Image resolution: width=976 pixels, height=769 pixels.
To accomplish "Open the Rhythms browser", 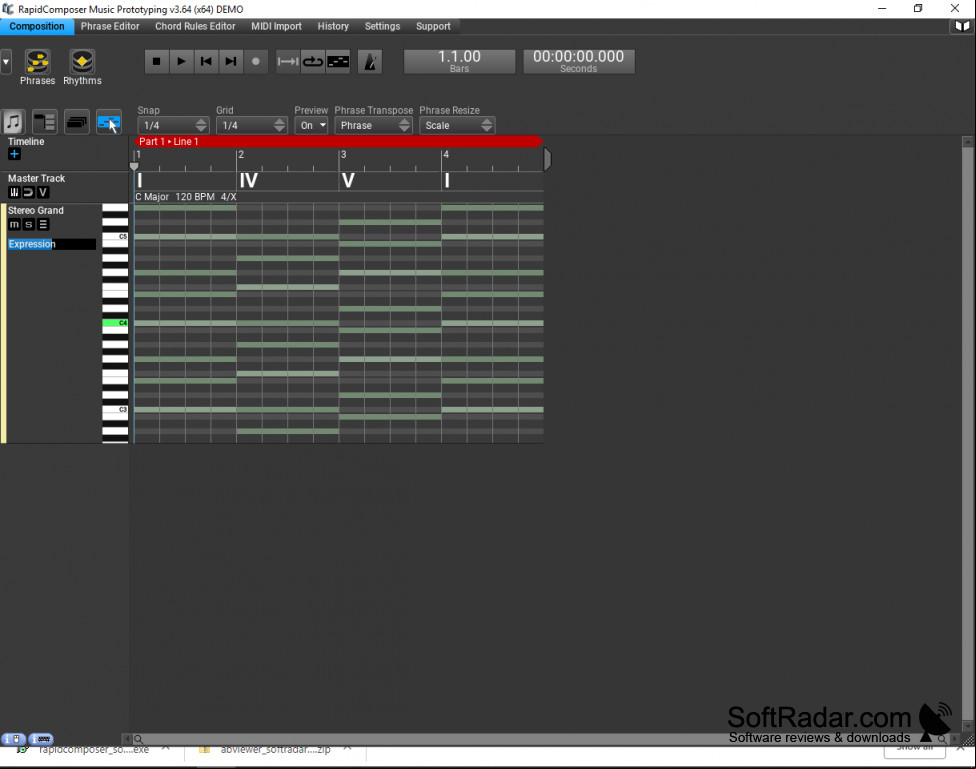I will point(82,67).
